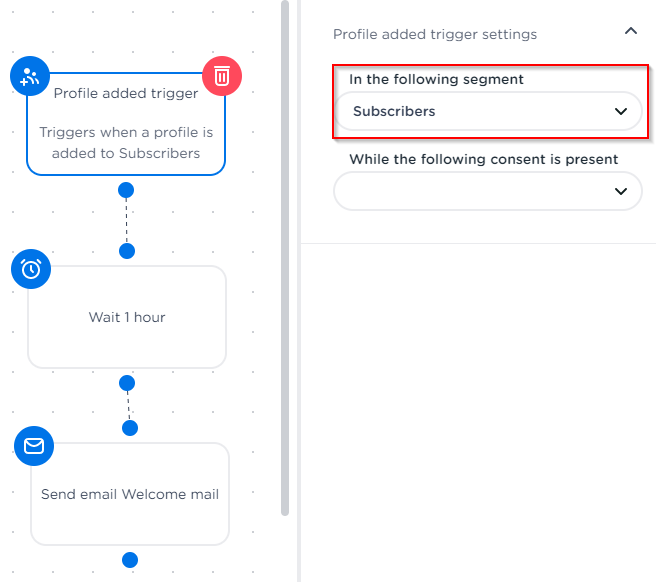Click connector dot below Wait 1 hour node
Screen dimensions: 656x582
coord(127,383)
